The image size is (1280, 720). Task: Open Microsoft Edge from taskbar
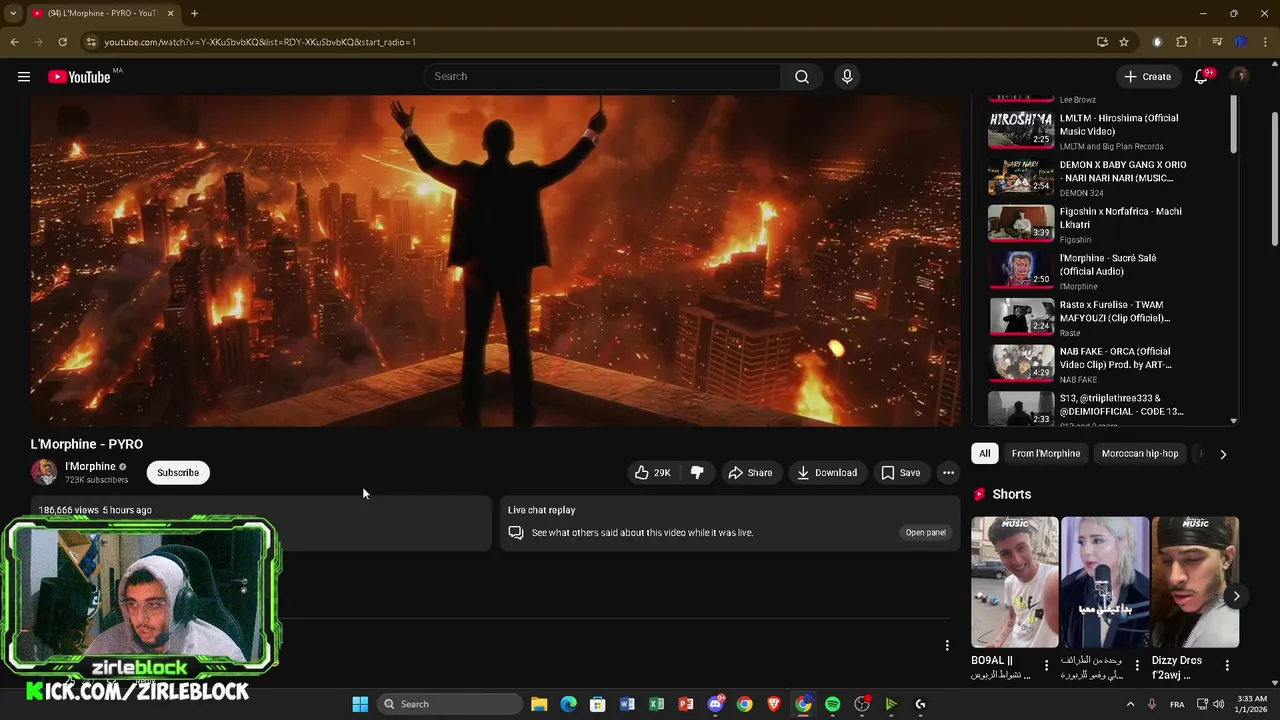pyautogui.click(x=568, y=704)
